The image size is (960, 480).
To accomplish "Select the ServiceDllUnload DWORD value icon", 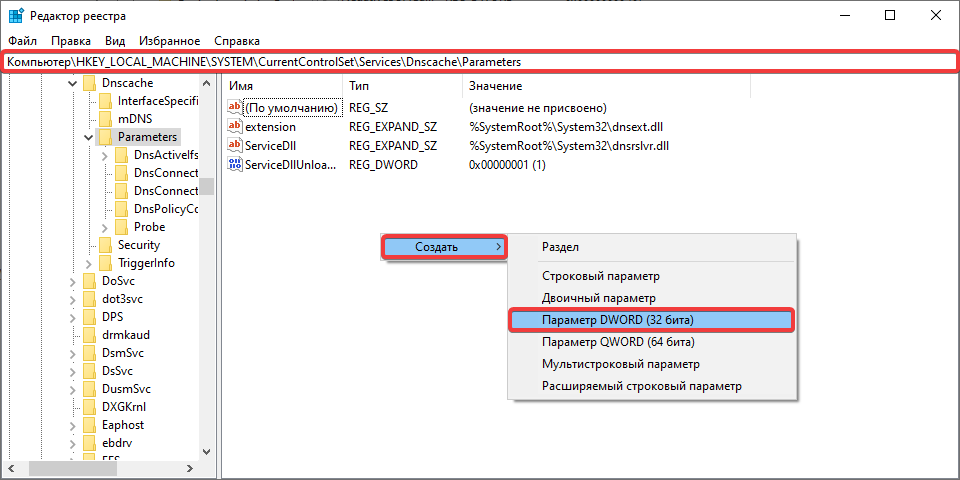I will [x=235, y=165].
